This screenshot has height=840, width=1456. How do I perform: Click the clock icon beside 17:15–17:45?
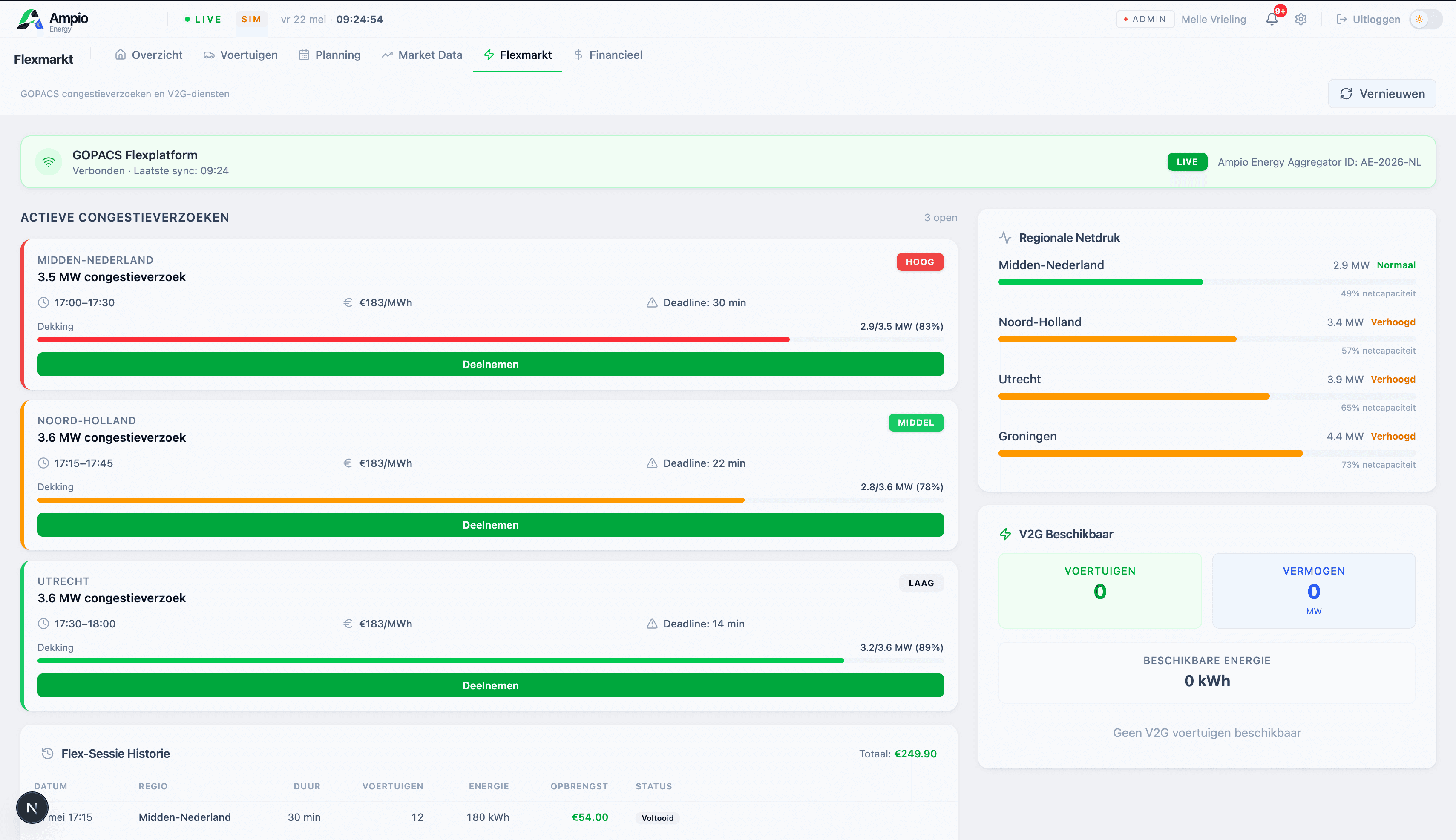[43, 463]
